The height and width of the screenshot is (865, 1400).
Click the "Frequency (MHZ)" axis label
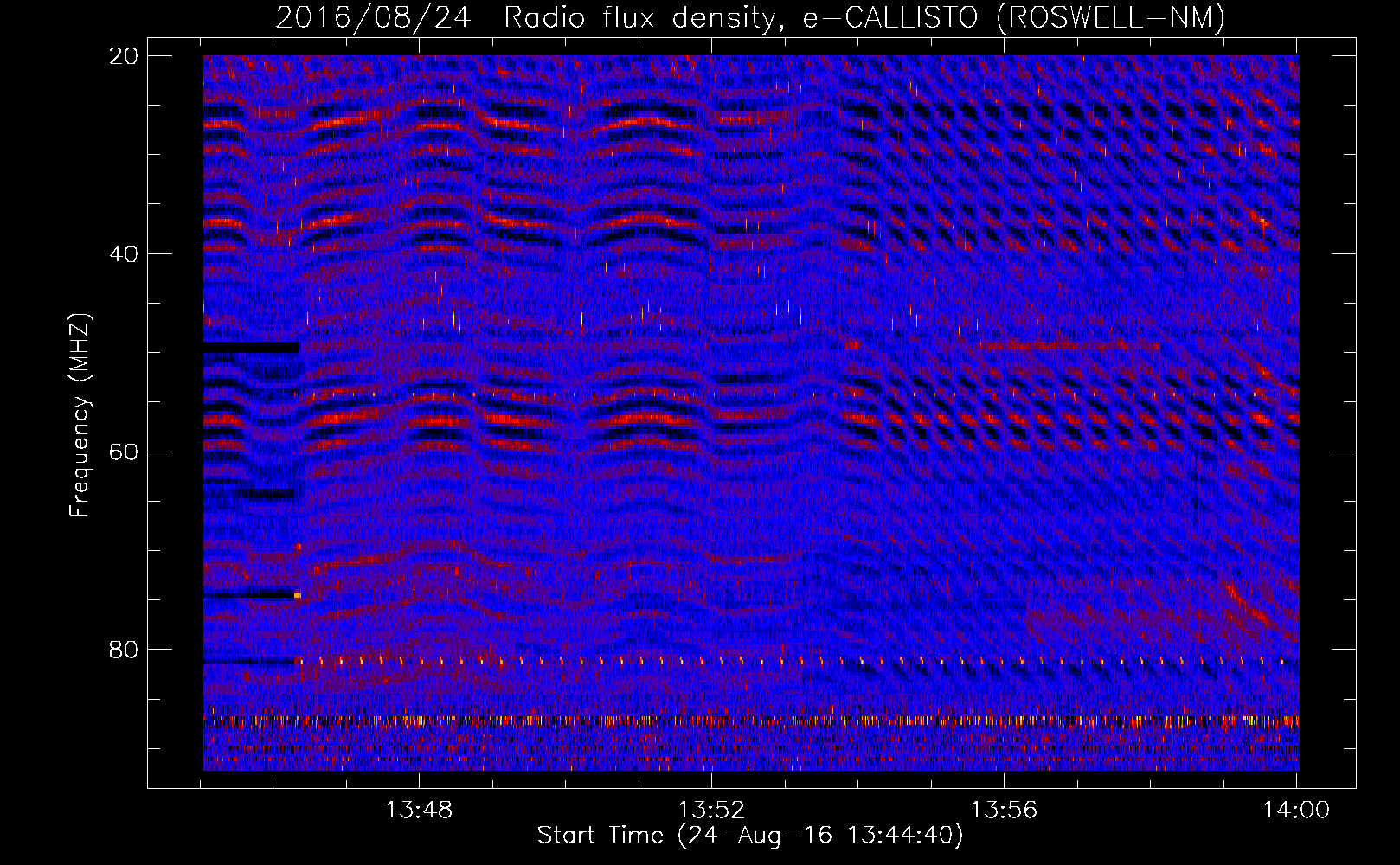pyautogui.click(x=80, y=415)
